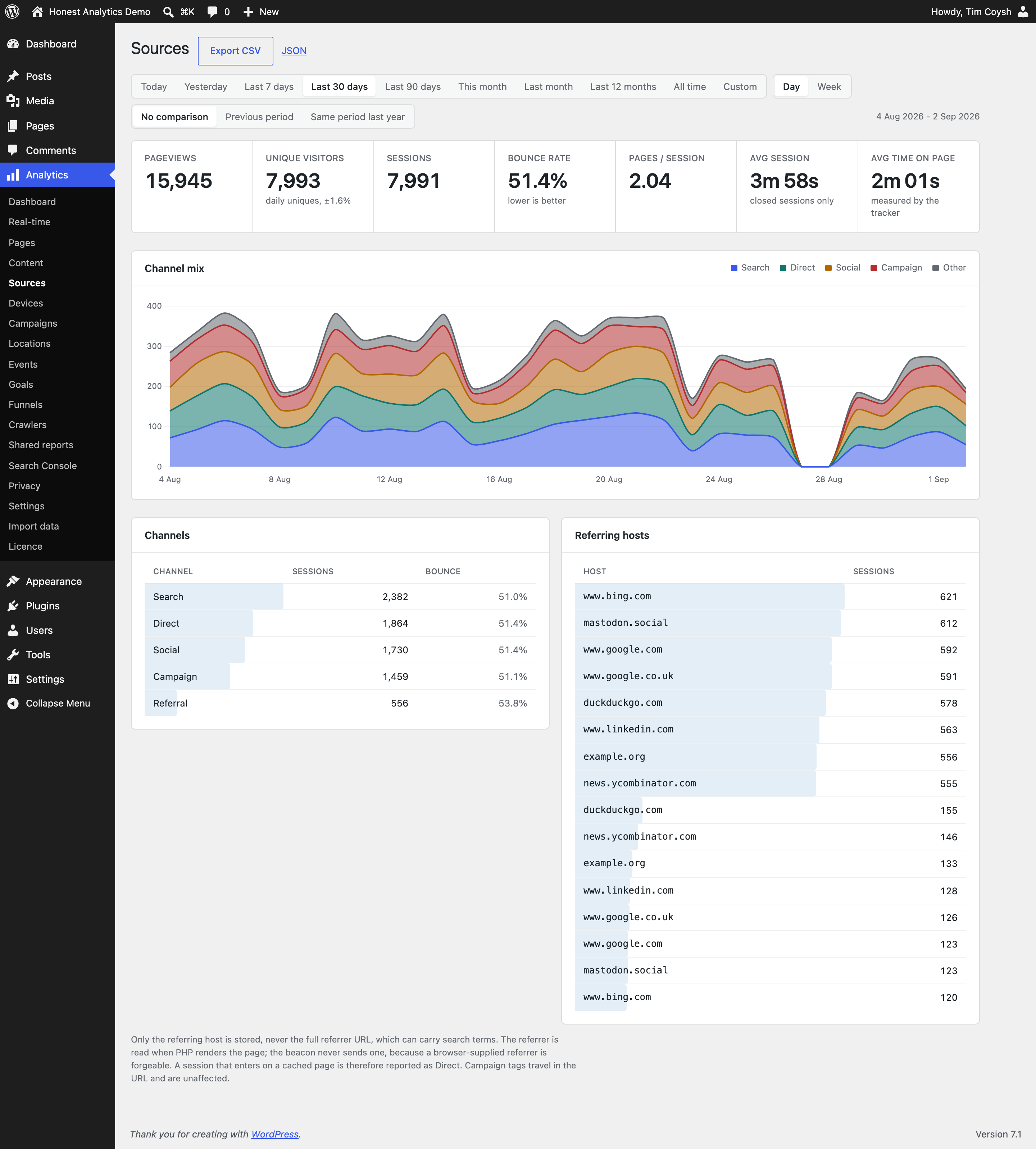This screenshot has width=1036, height=1149.
Task: Open Real-time under Analytics submenu
Action: (29, 222)
